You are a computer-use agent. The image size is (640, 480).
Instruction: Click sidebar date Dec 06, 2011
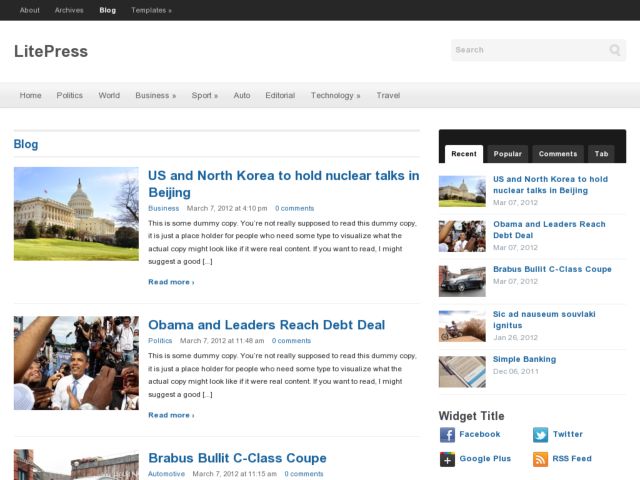tap(516, 371)
